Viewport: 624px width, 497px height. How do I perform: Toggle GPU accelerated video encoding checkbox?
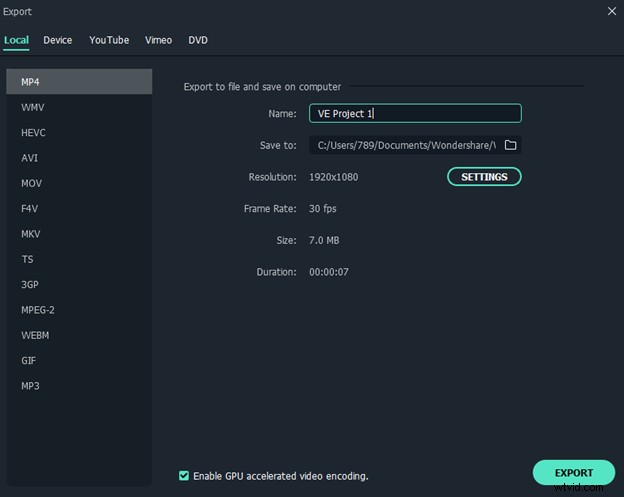tap(183, 475)
